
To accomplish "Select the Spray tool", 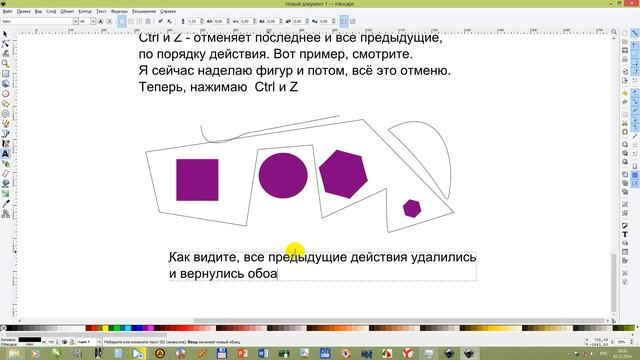I will [5, 164].
